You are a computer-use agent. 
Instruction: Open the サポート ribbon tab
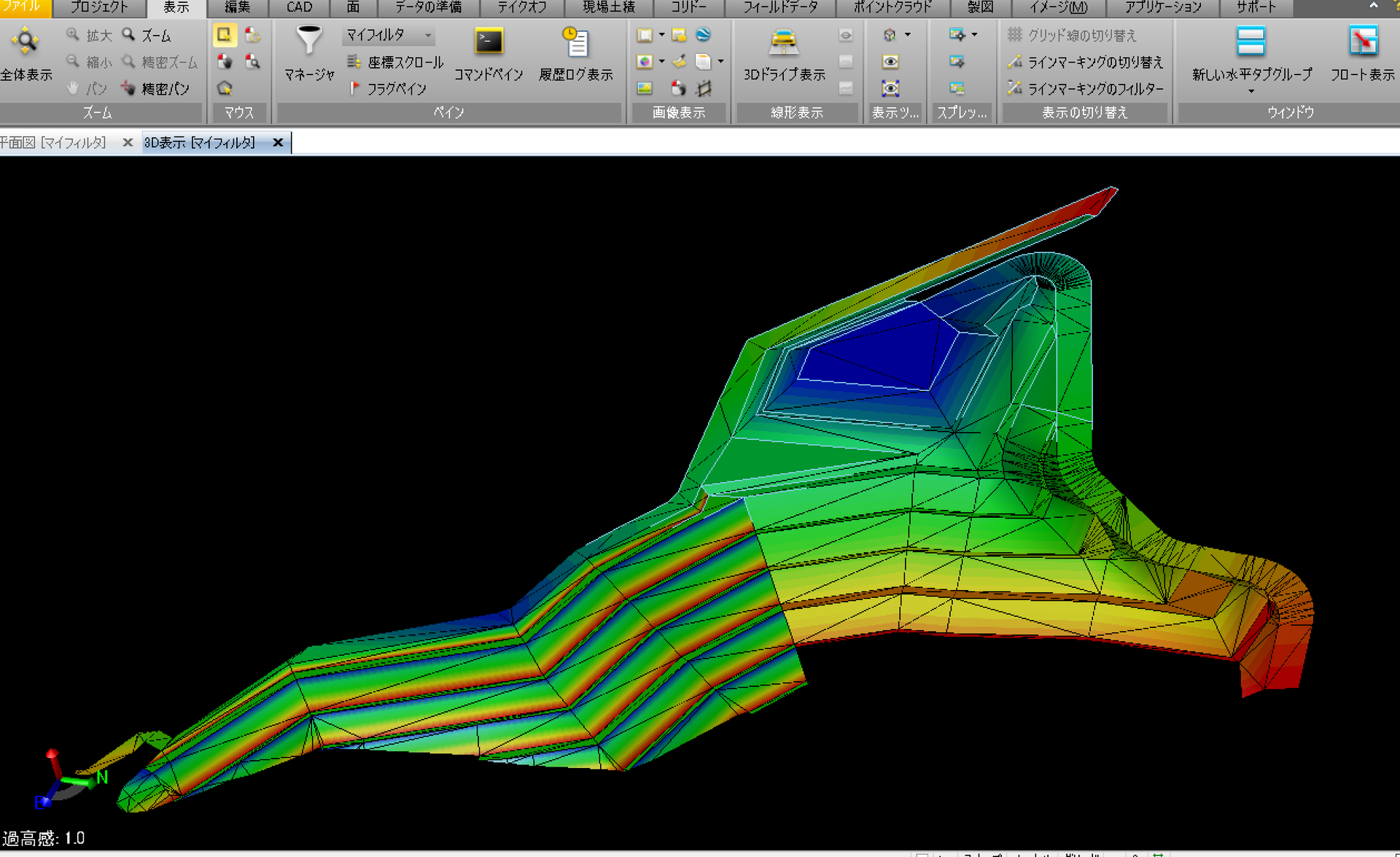pos(1256,7)
